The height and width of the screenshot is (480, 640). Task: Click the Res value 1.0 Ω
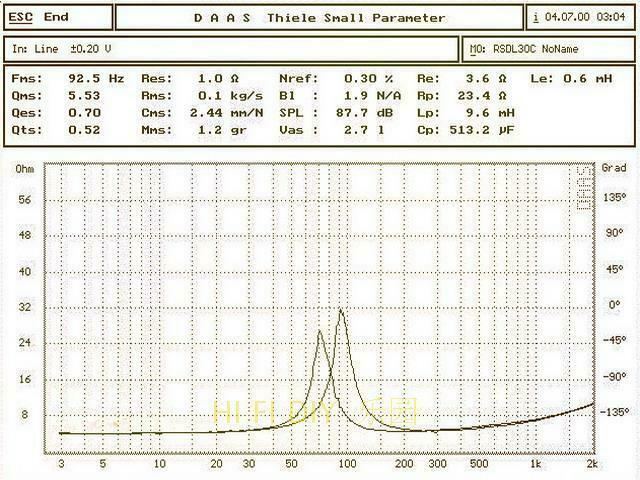click(218, 78)
